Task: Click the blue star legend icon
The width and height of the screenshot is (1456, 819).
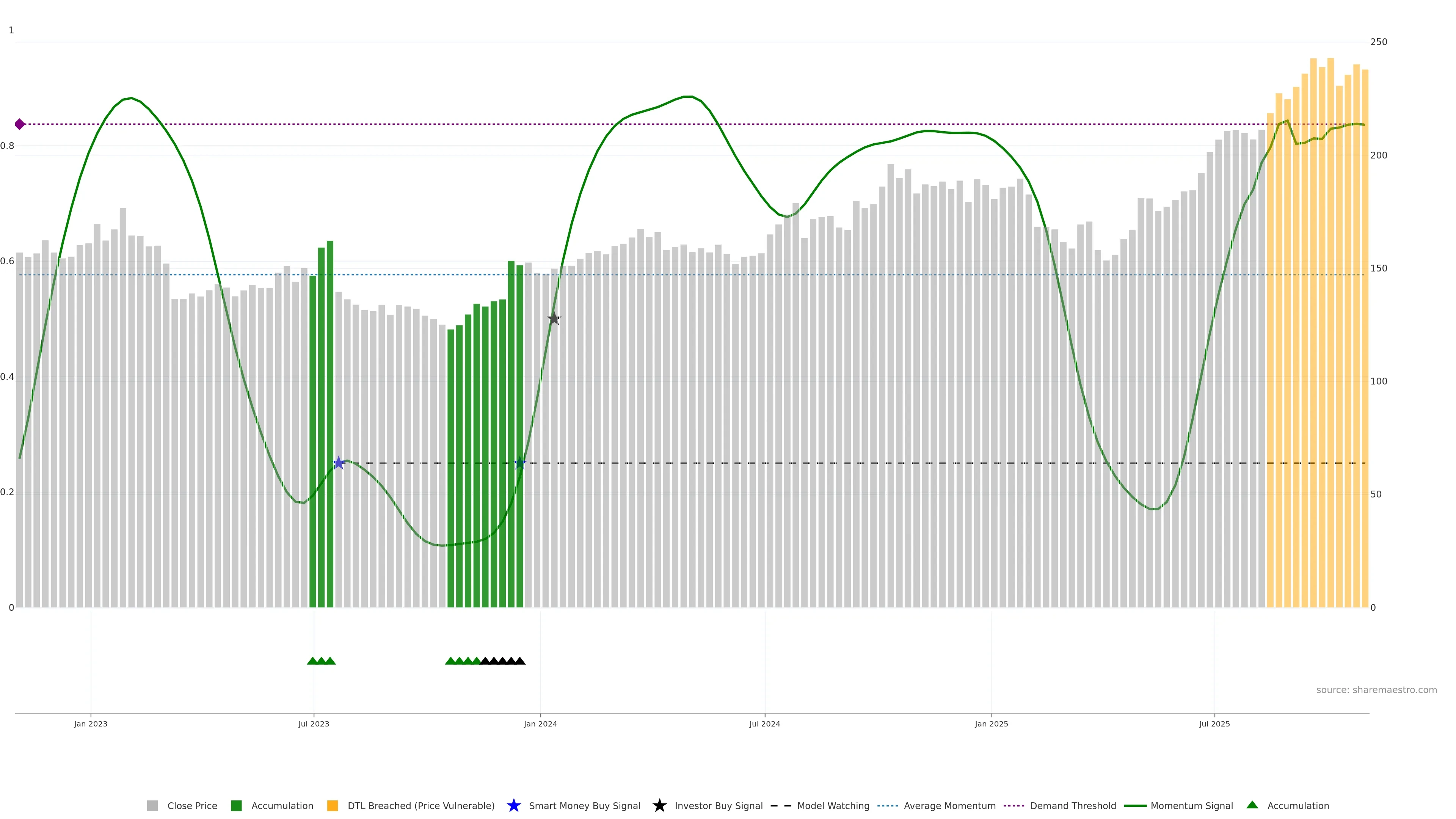Action: tap(514, 806)
